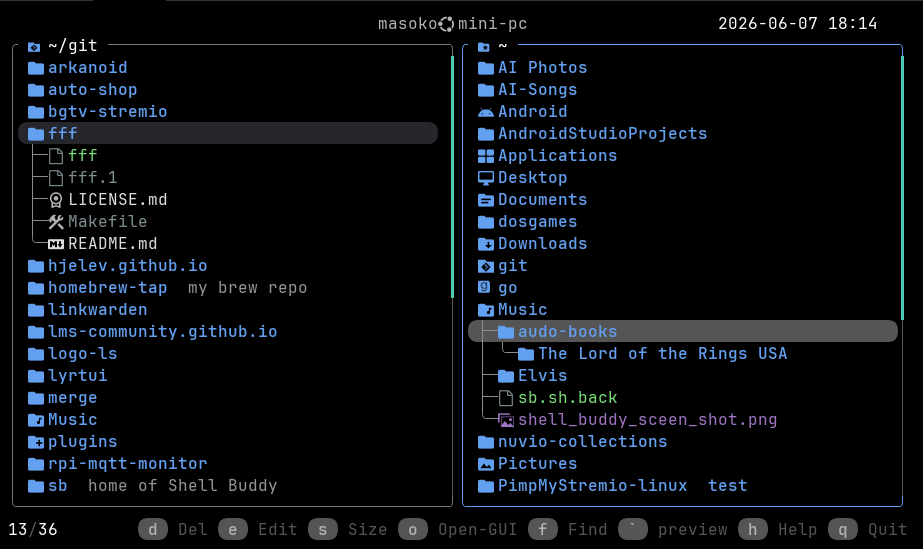Click the q Quit key hint

[x=868, y=530]
